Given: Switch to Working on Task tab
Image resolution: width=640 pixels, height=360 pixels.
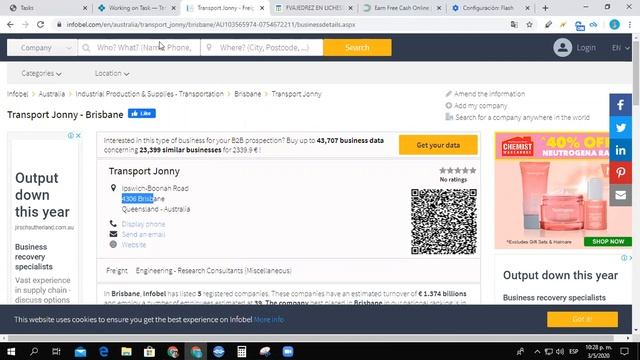Looking at the screenshot, I should point(137,8).
